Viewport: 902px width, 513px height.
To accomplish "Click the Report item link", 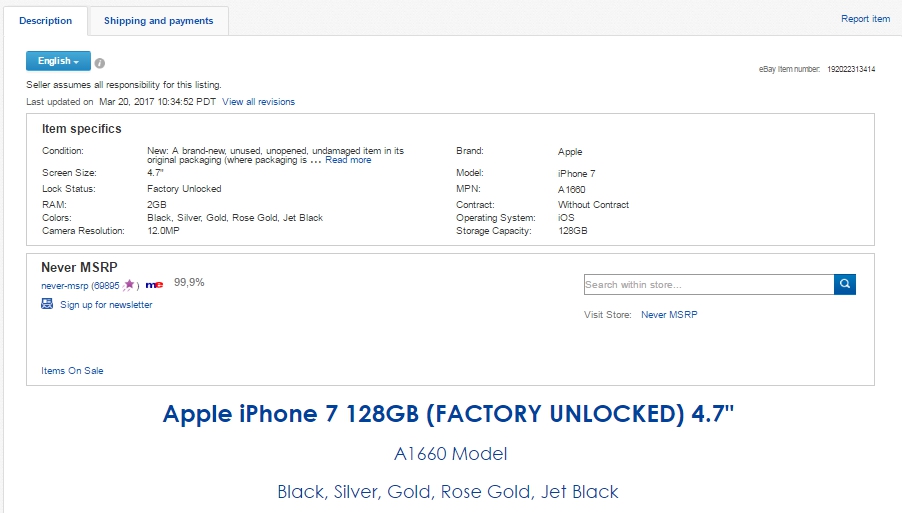I will point(865,19).
